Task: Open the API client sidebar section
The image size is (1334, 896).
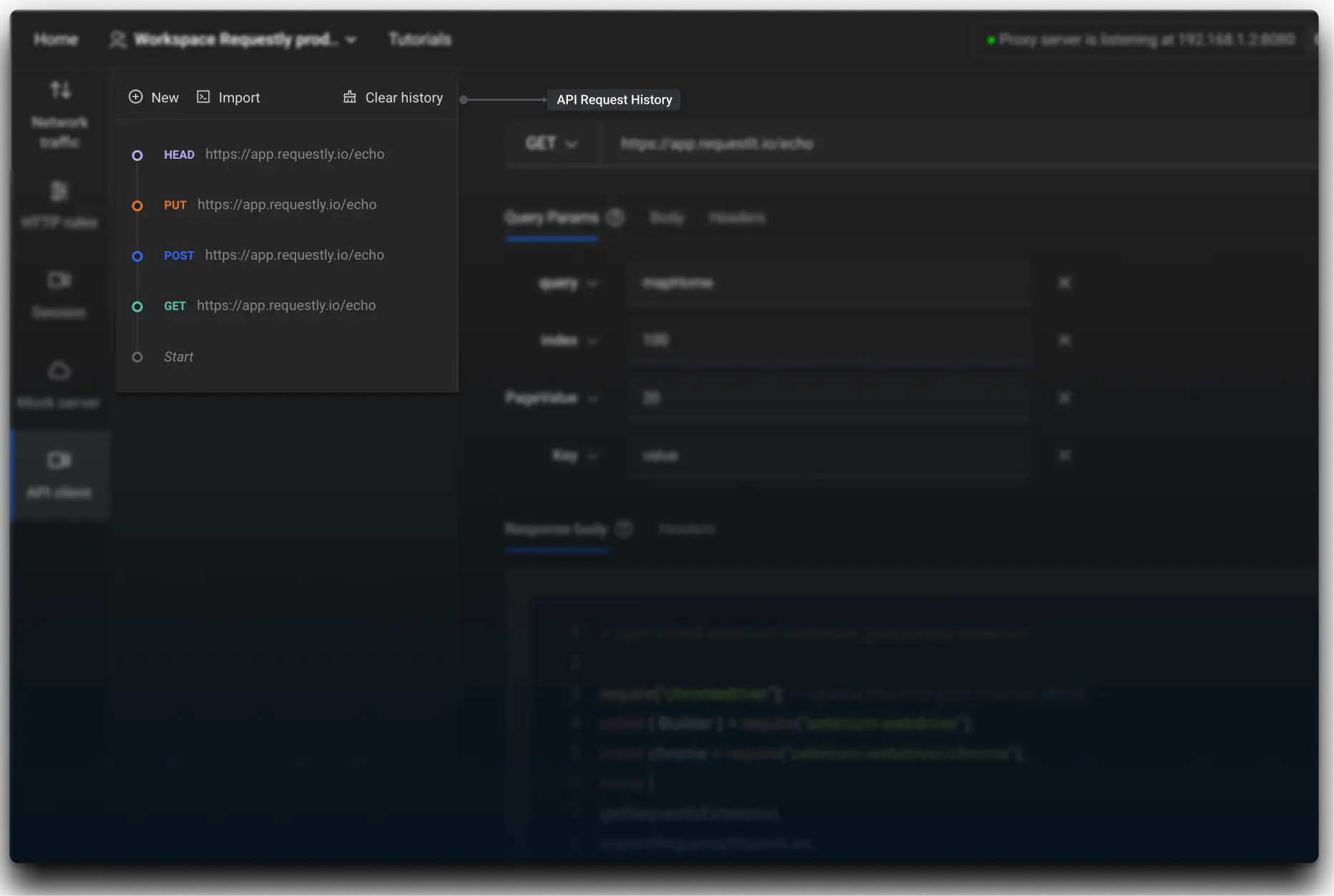Action: (59, 475)
